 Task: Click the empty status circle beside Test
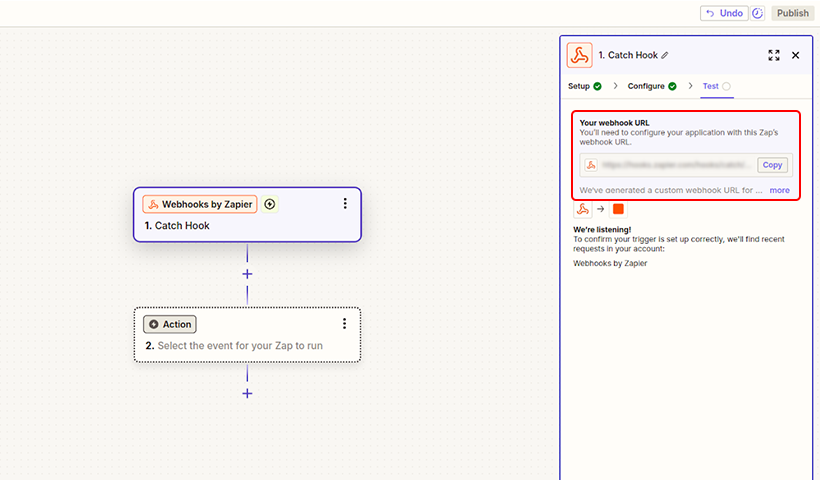click(726, 86)
